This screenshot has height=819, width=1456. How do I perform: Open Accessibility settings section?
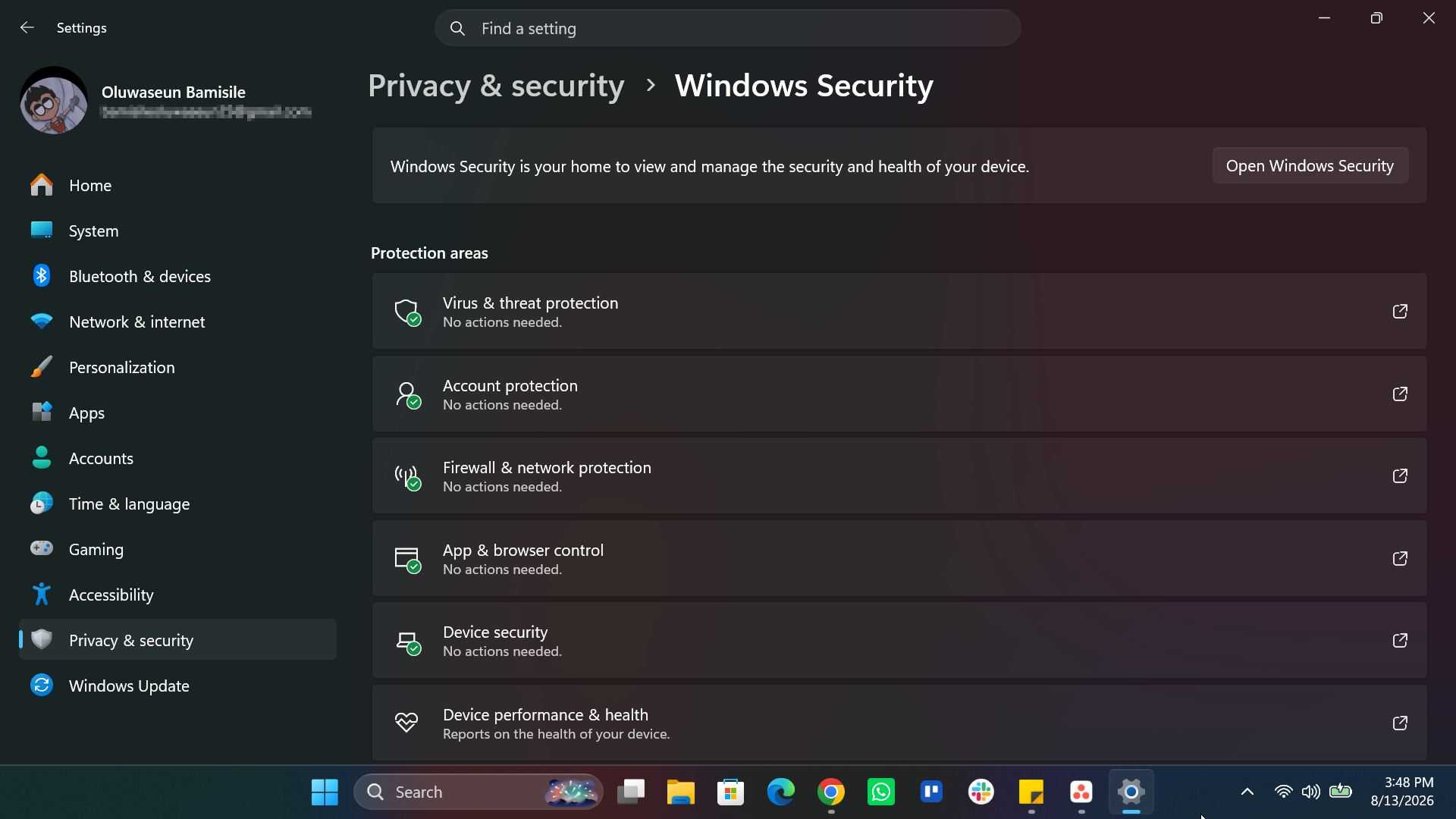coord(177,595)
